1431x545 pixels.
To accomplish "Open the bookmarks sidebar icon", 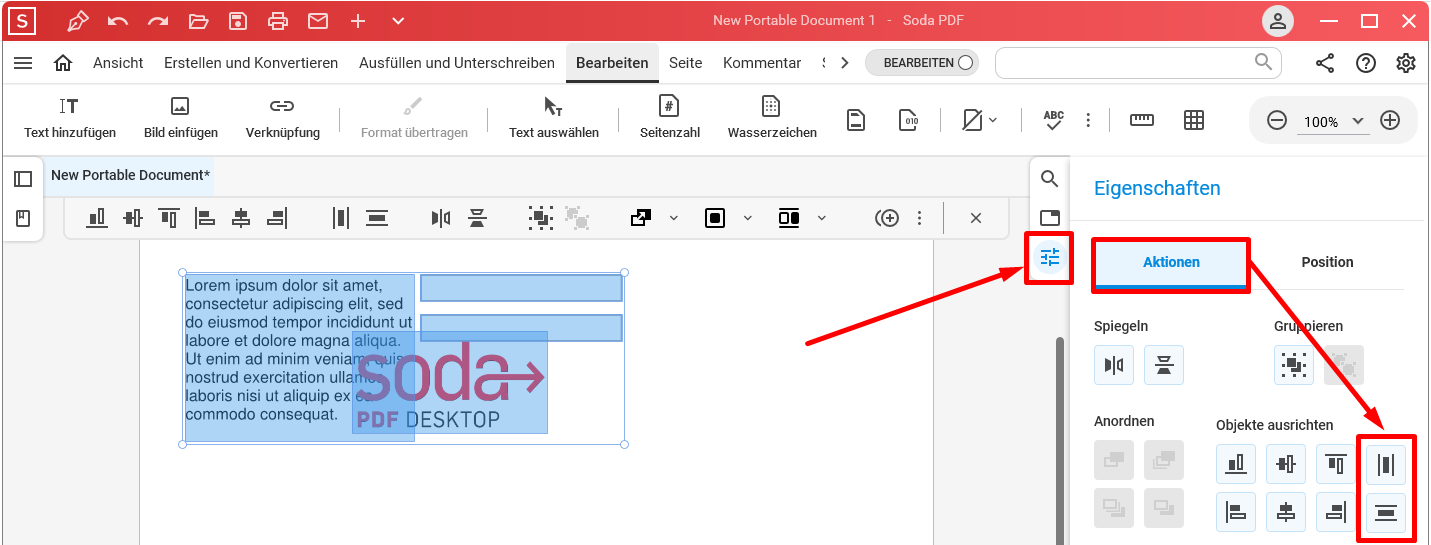I will [23, 218].
